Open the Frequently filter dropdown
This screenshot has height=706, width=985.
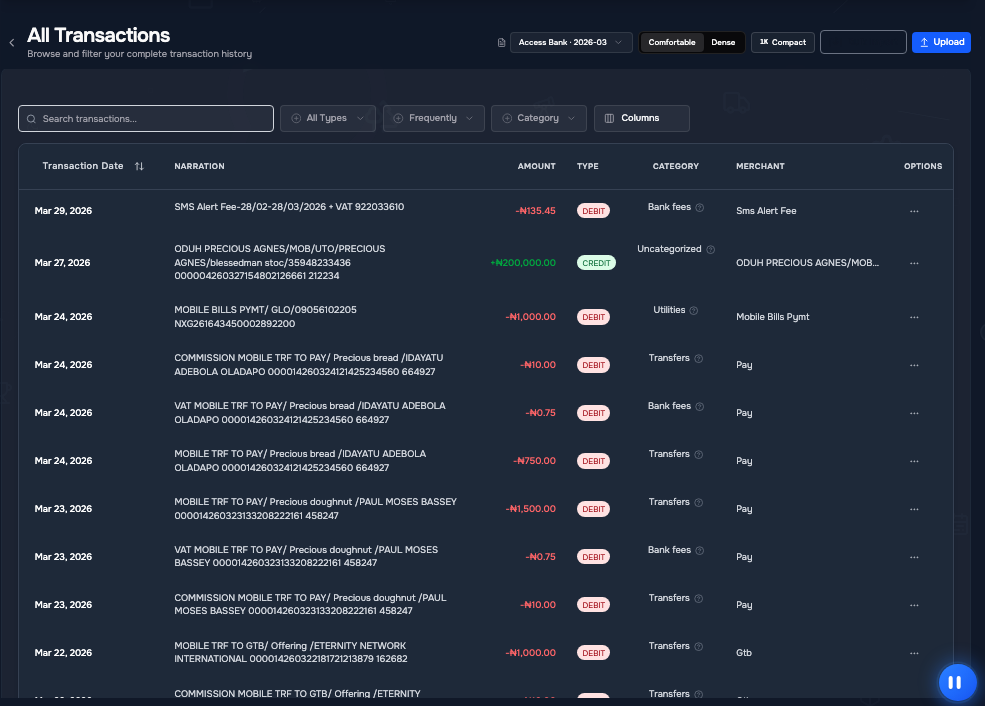tap(433, 118)
